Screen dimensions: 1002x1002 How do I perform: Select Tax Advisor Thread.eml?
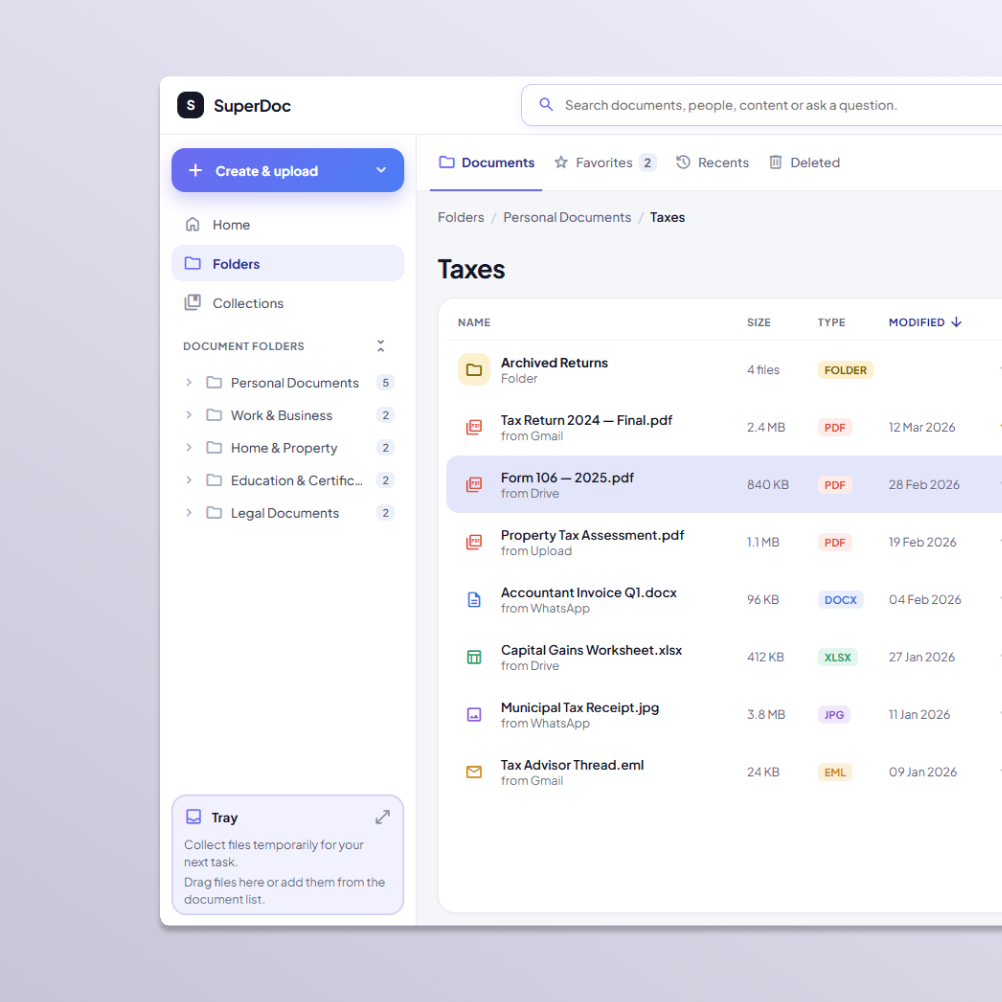click(724, 772)
